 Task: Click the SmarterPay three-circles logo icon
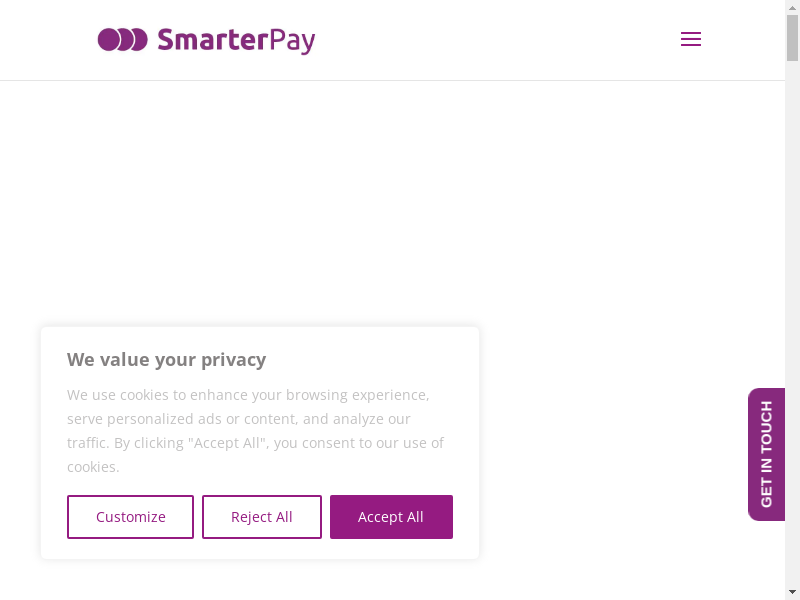coord(122,40)
